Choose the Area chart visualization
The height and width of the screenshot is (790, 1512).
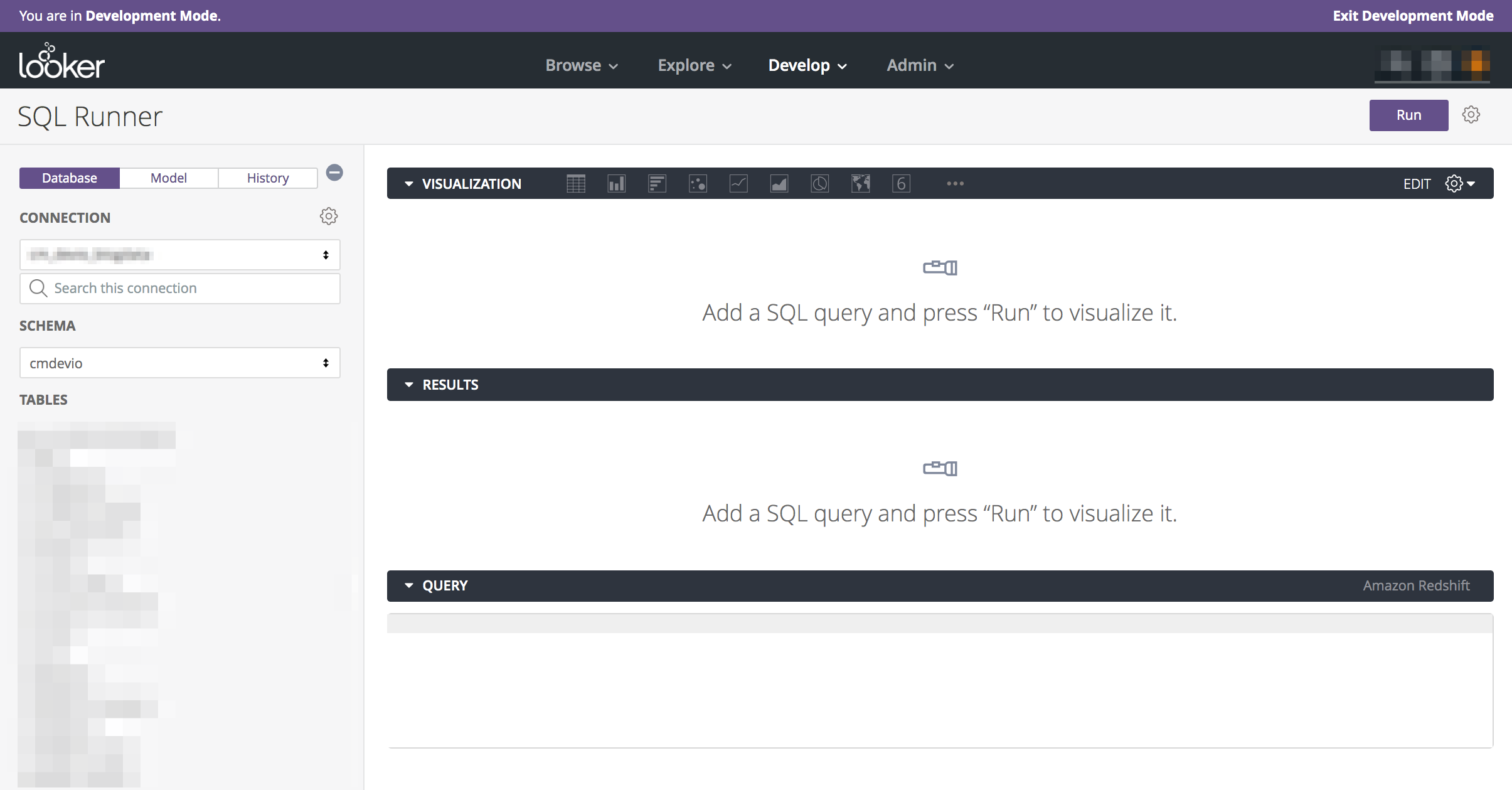tap(778, 183)
